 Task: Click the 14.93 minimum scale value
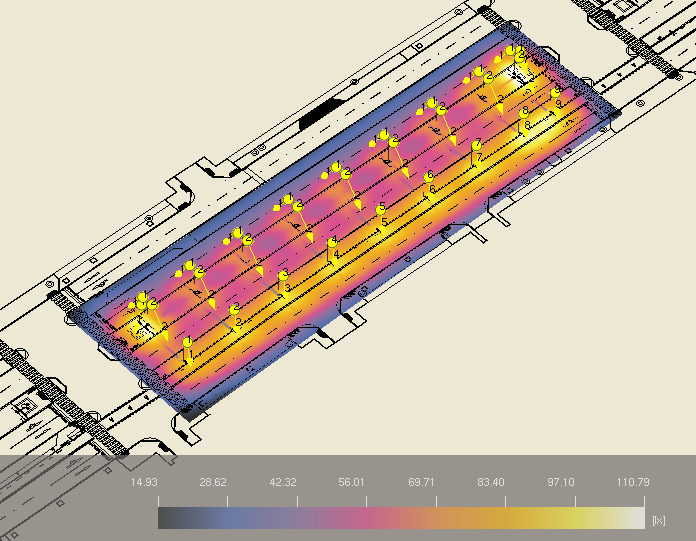point(146,483)
